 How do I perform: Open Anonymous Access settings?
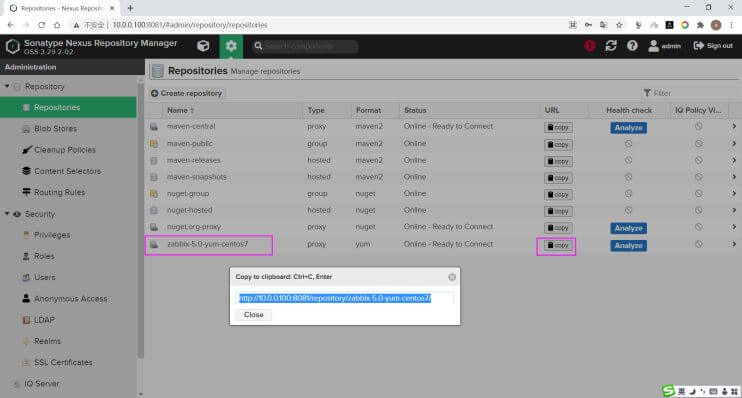70,299
